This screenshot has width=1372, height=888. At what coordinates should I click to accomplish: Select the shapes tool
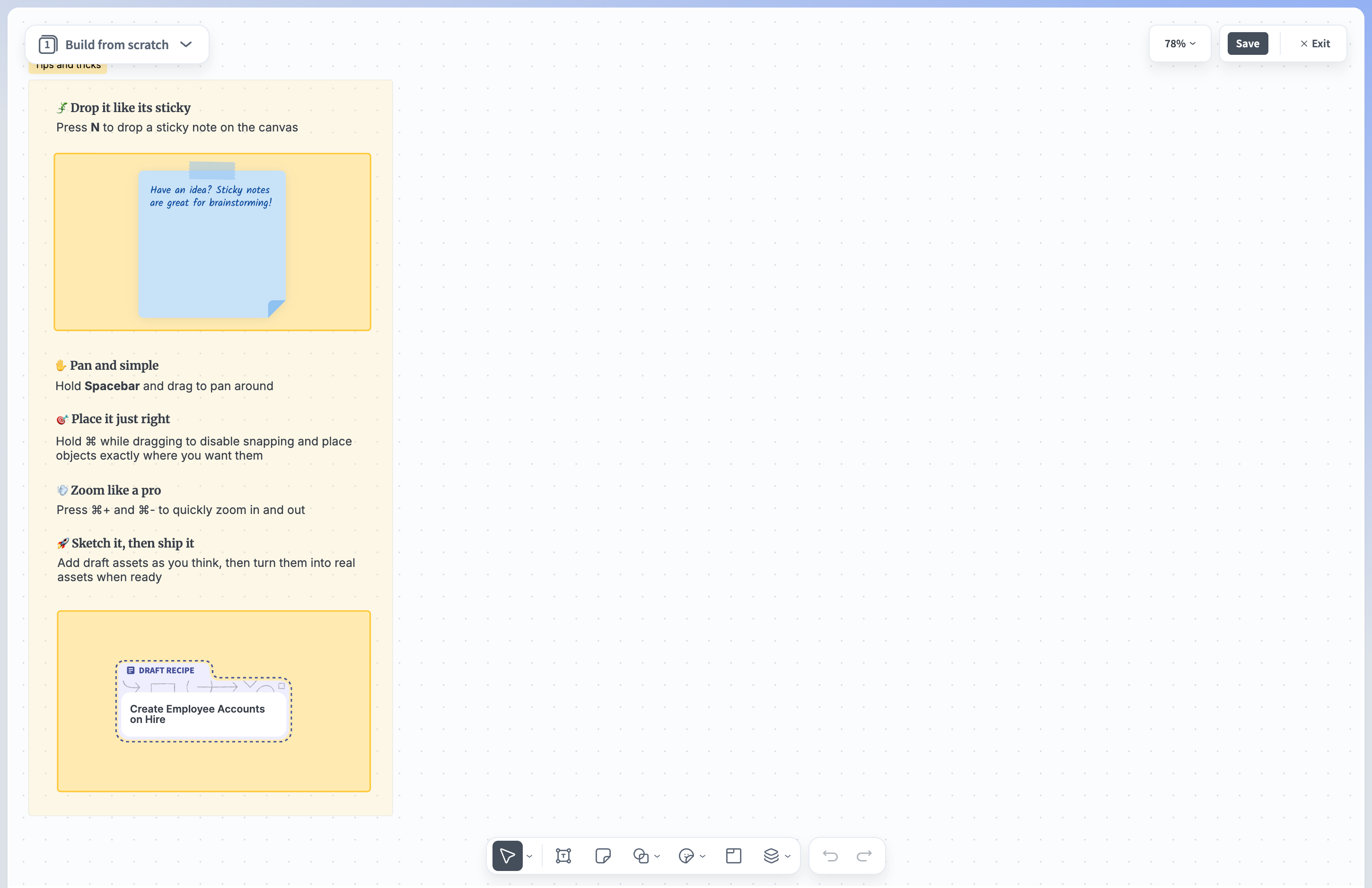pyautogui.click(x=641, y=856)
